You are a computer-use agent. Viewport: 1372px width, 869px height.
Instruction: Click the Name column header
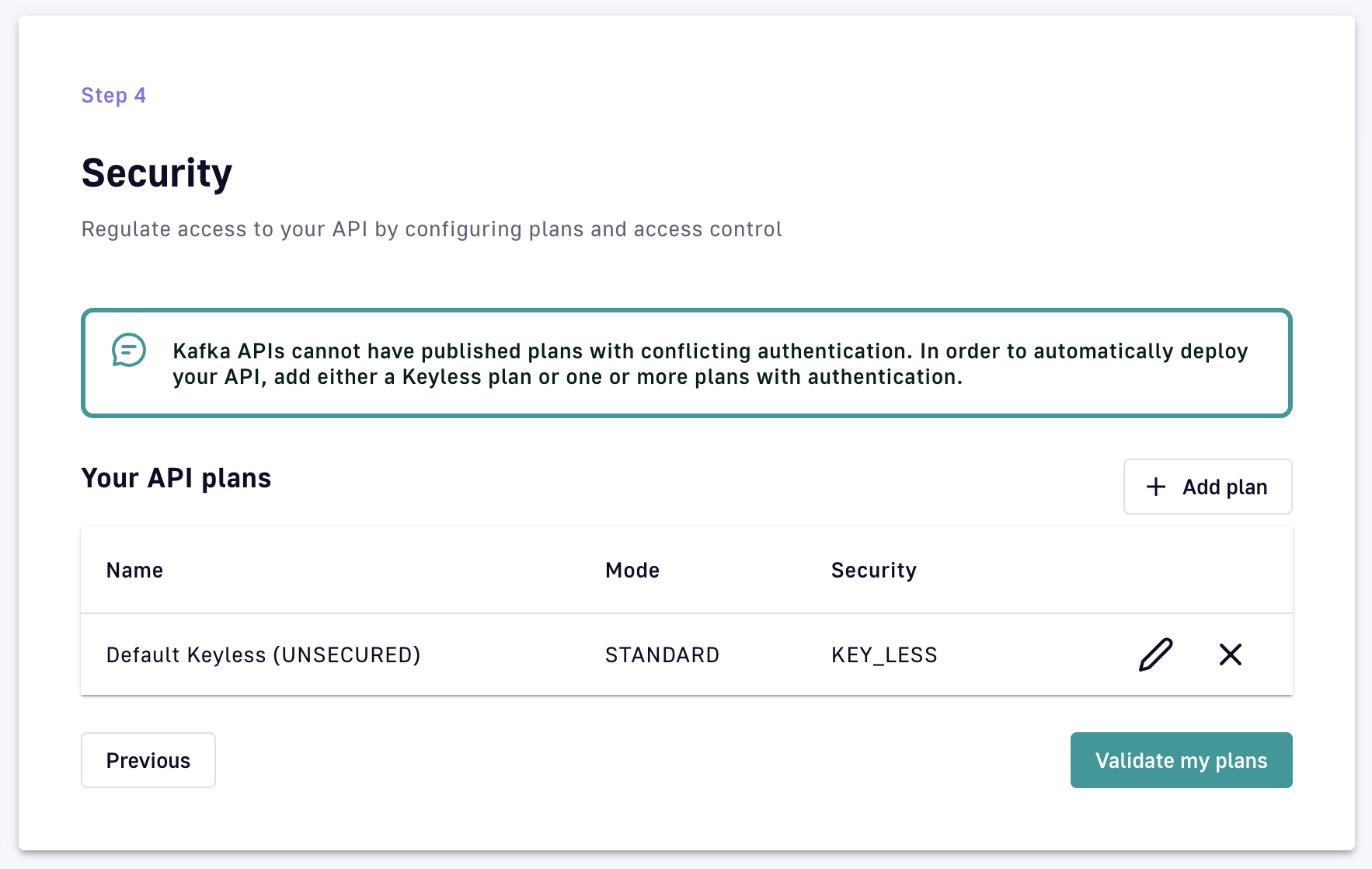click(134, 571)
